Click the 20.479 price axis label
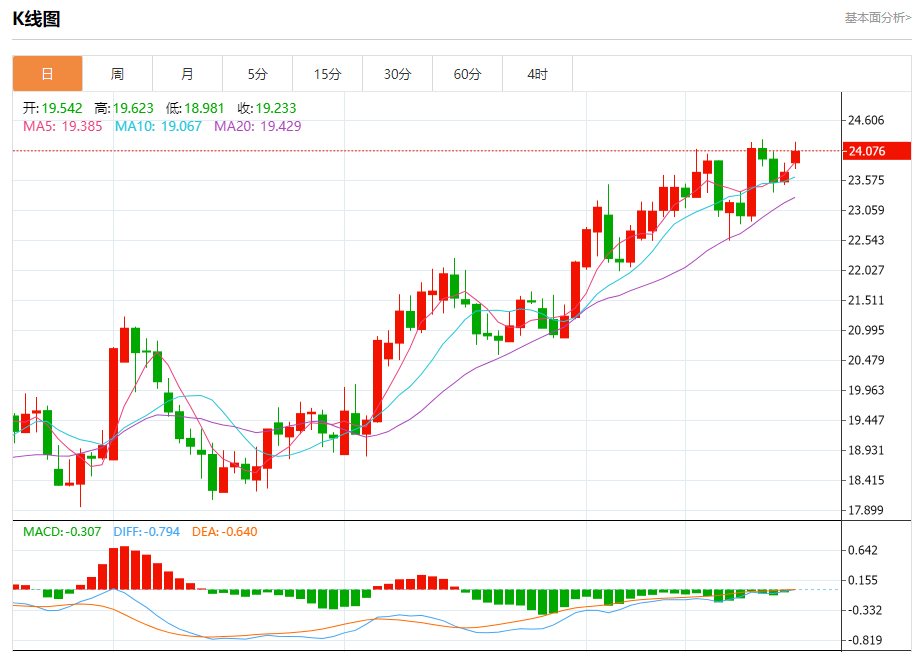912x652 pixels. pyautogui.click(x=866, y=361)
